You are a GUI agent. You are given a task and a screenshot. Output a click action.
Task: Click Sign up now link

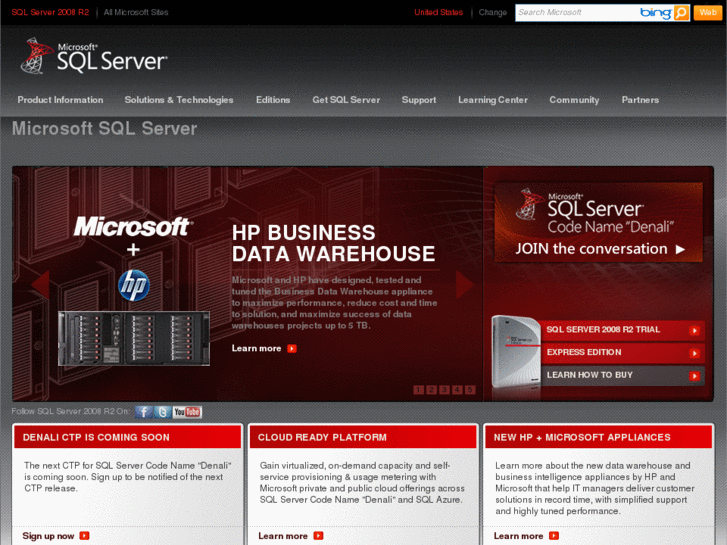(48, 536)
